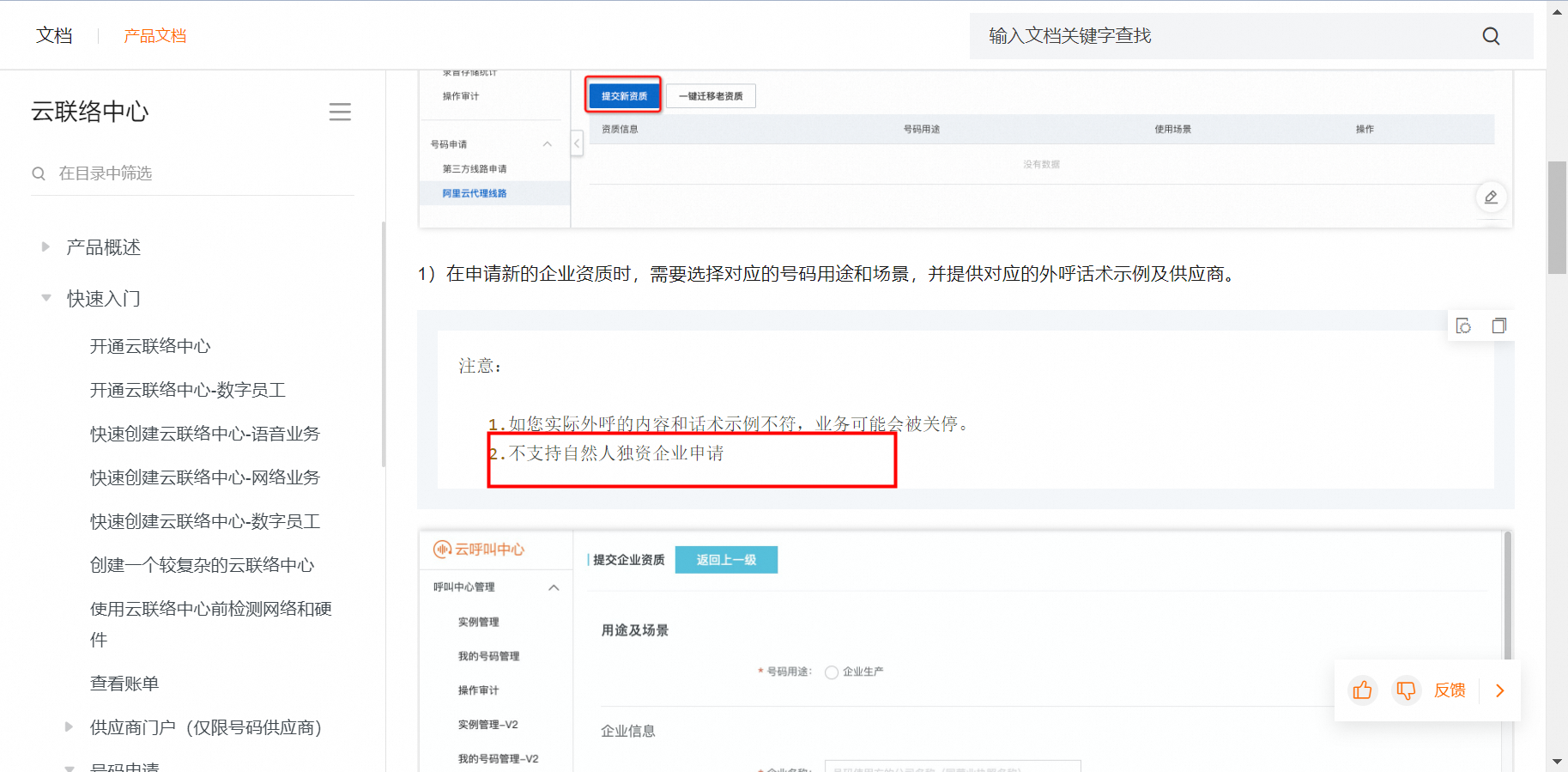Click 实例管理-V2 in the lower screenshot menu
Screen dimensions: 1568x772
click(x=487, y=725)
